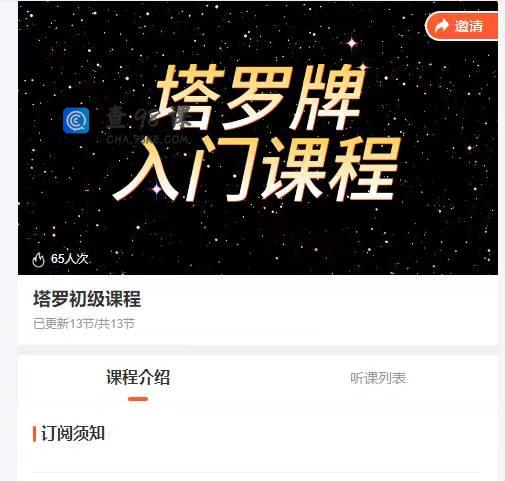This screenshot has height=481, width=505.
Task: Click the 入门课程 golden banner text
Action: 257,170
